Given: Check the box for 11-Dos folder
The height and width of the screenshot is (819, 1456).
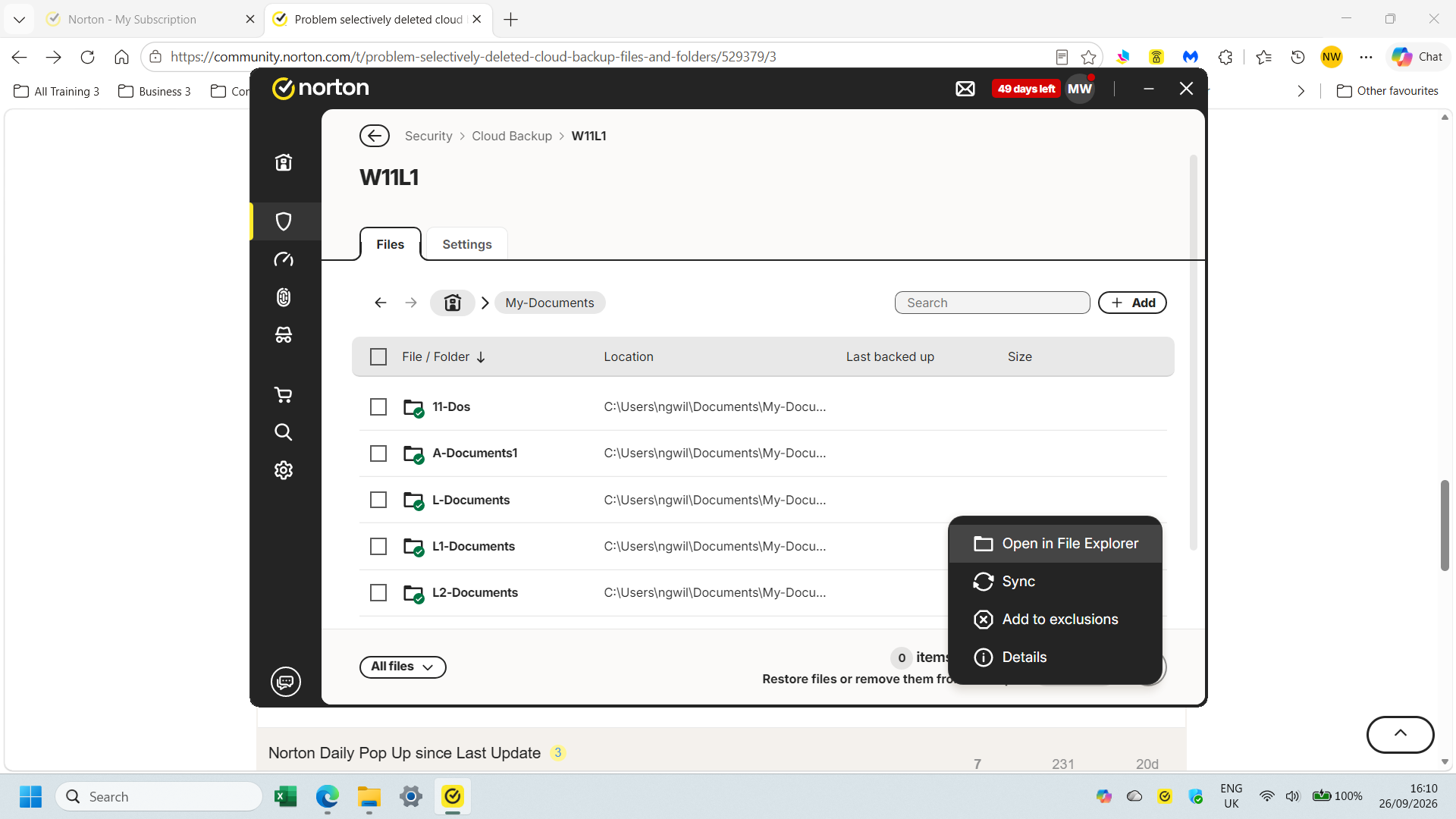Looking at the screenshot, I should (x=378, y=407).
